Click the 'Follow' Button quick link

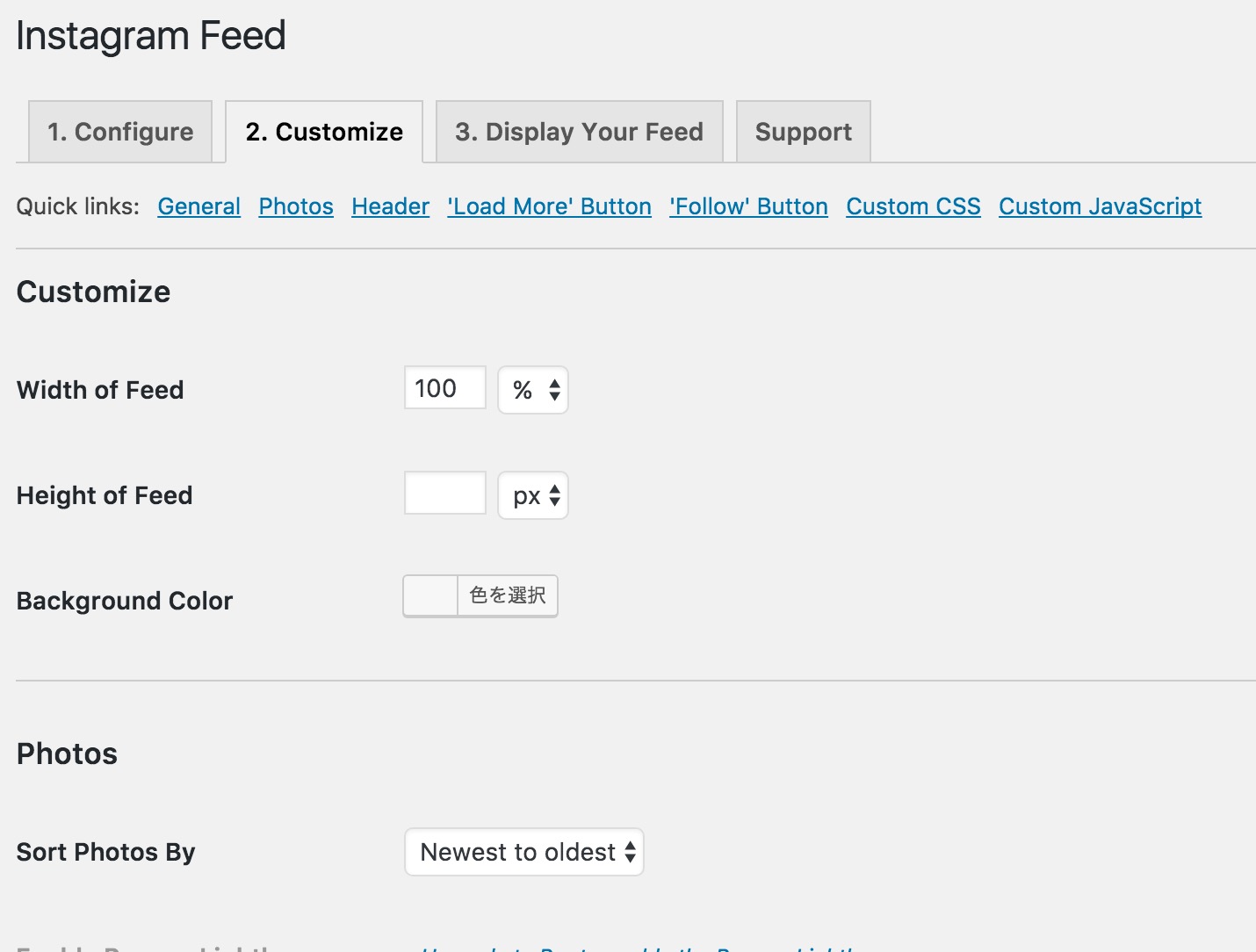749,206
